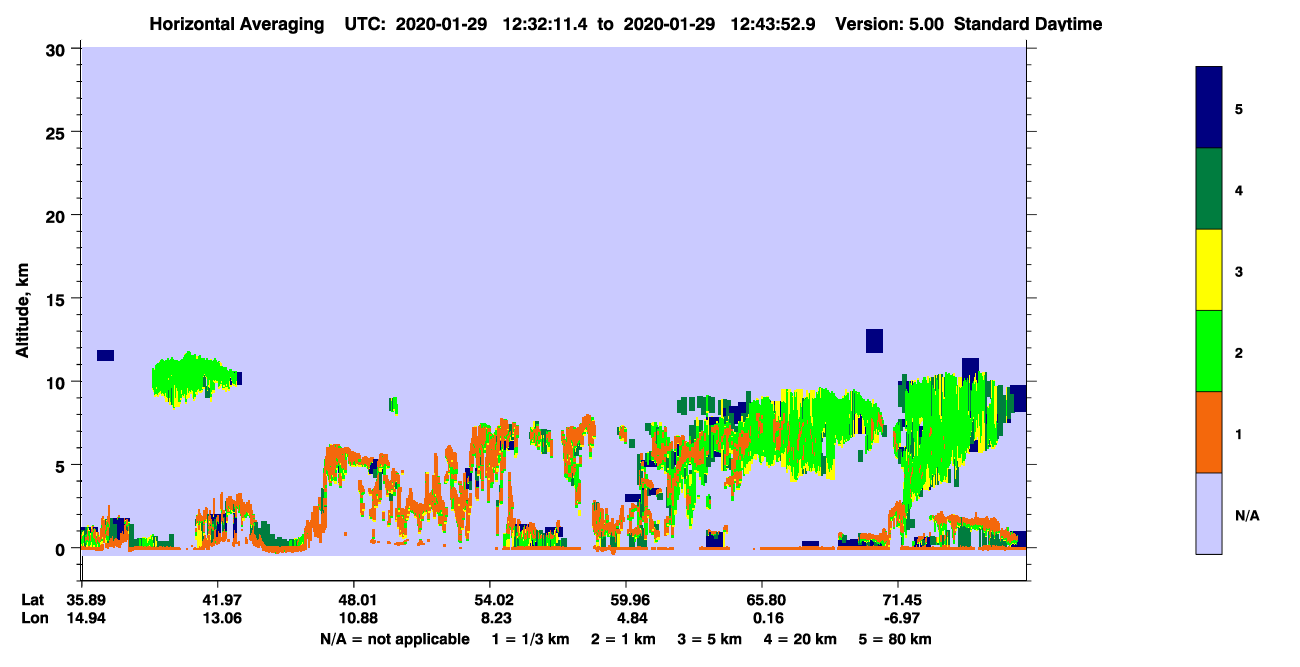Click the colorbar label 1
Screen dimensions: 1300x667
1239,432
